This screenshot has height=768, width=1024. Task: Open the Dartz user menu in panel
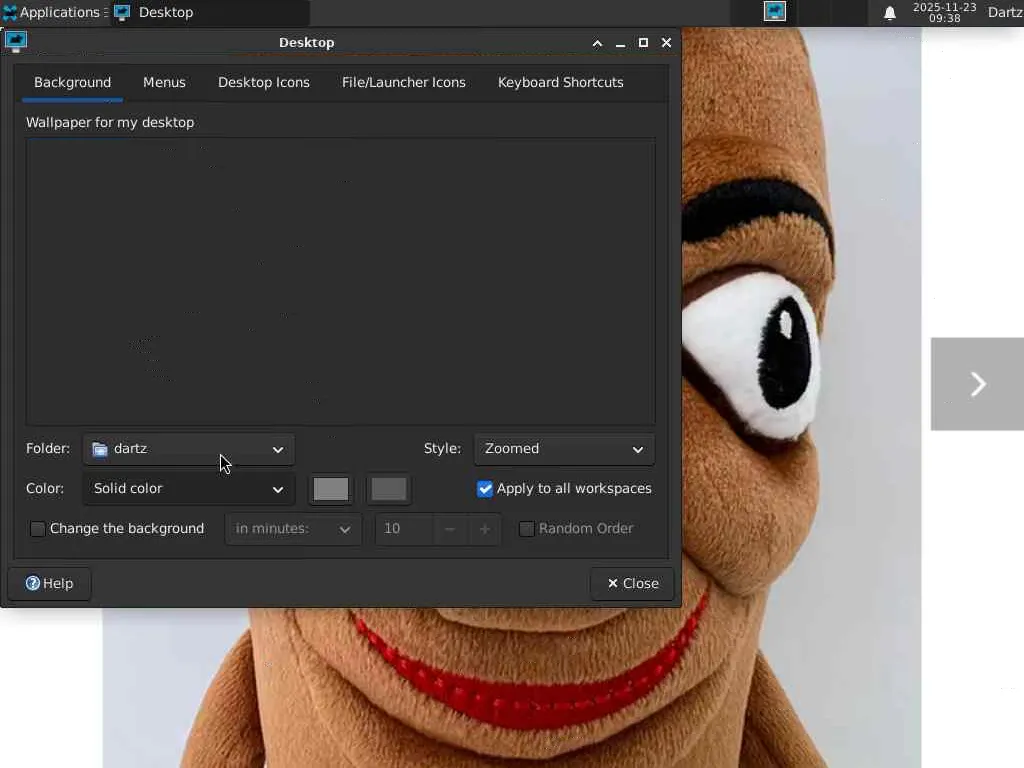coord(1005,12)
